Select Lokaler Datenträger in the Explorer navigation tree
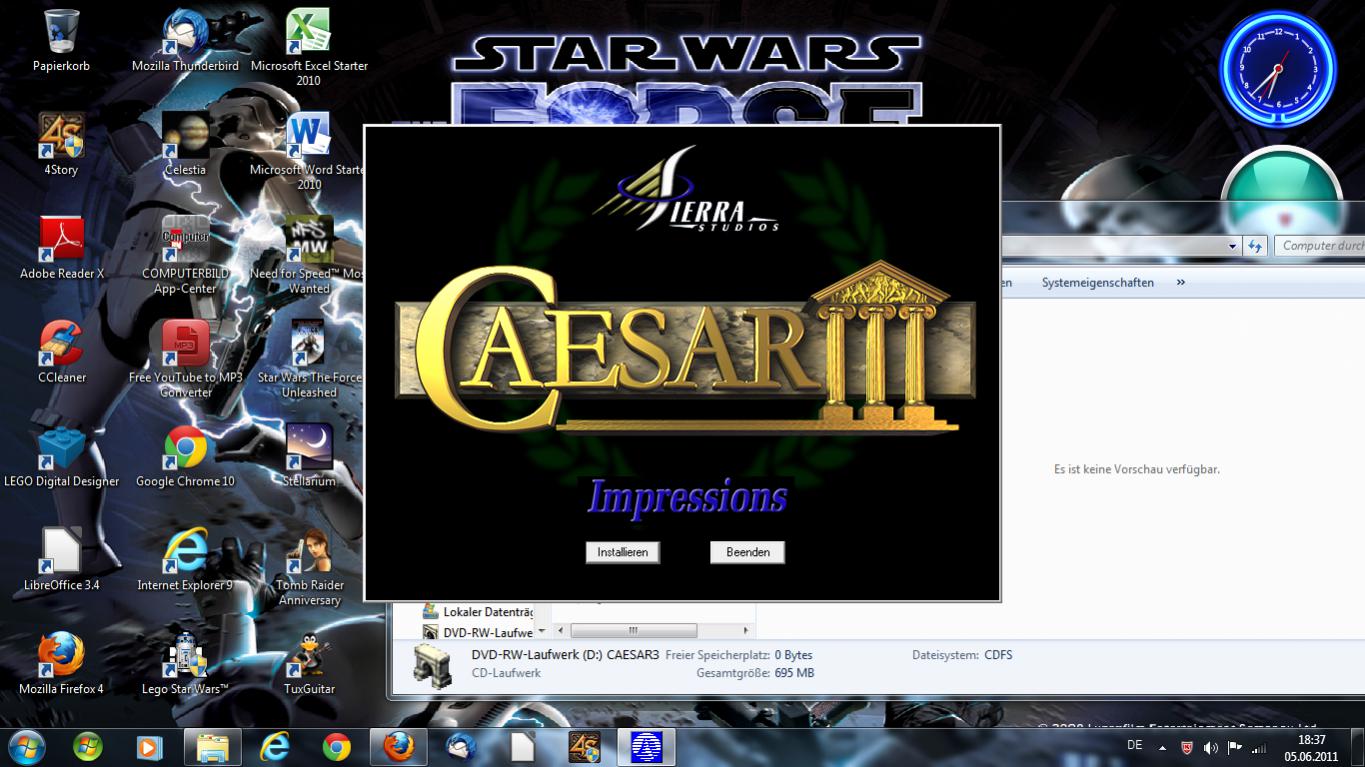Image resolution: width=1365 pixels, height=767 pixels. pos(478,612)
